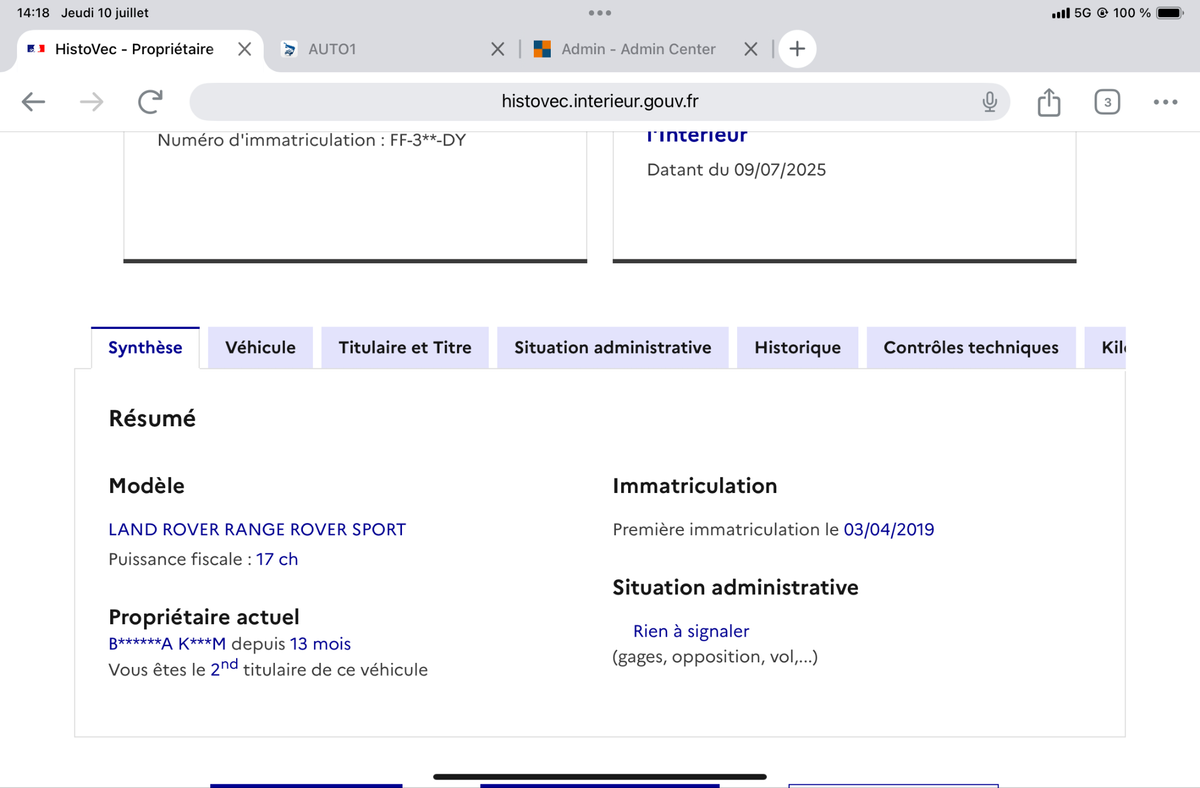The width and height of the screenshot is (1200, 788).
Task: Tap the 17 ch fiscal power value
Action: [x=277, y=560]
